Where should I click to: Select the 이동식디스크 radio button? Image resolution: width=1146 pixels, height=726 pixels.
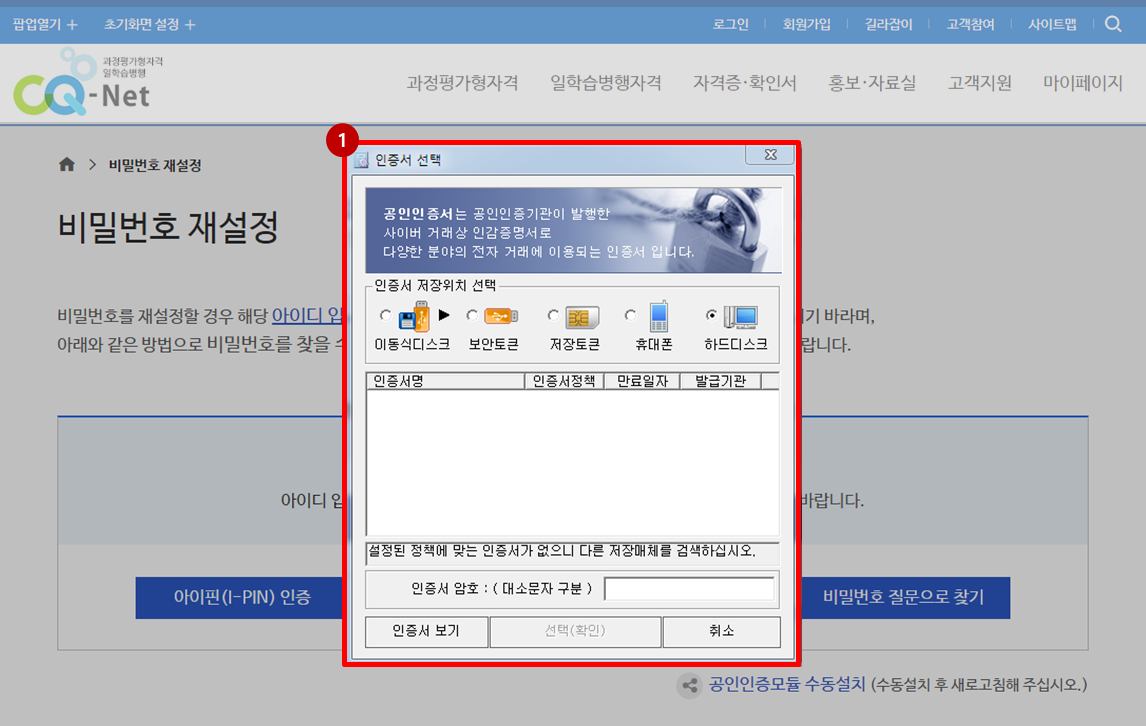(x=385, y=315)
